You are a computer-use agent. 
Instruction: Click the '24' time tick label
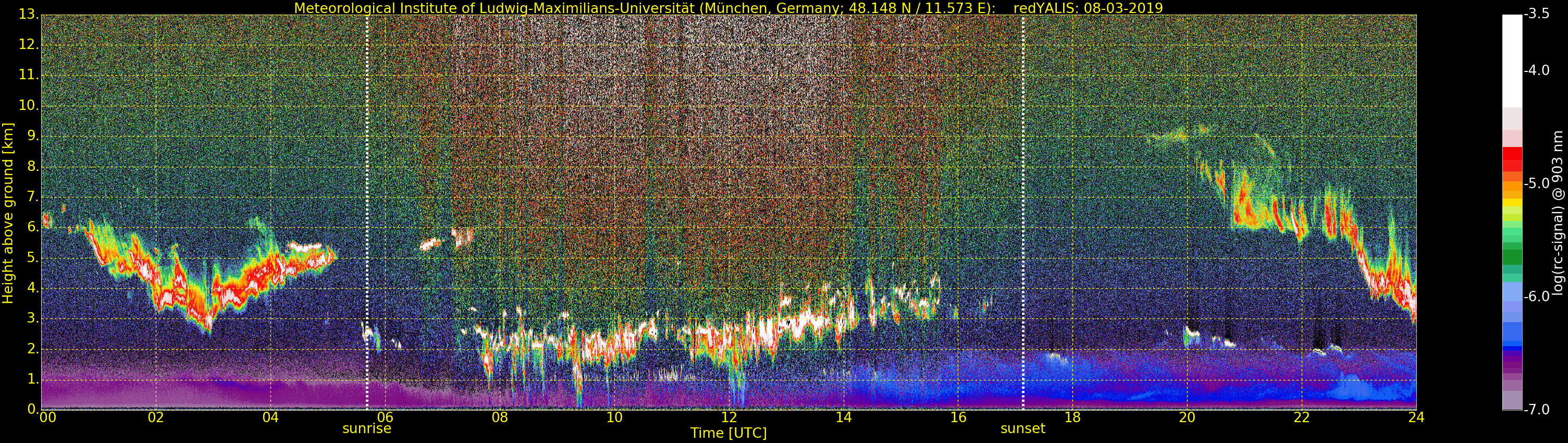coord(1416,417)
